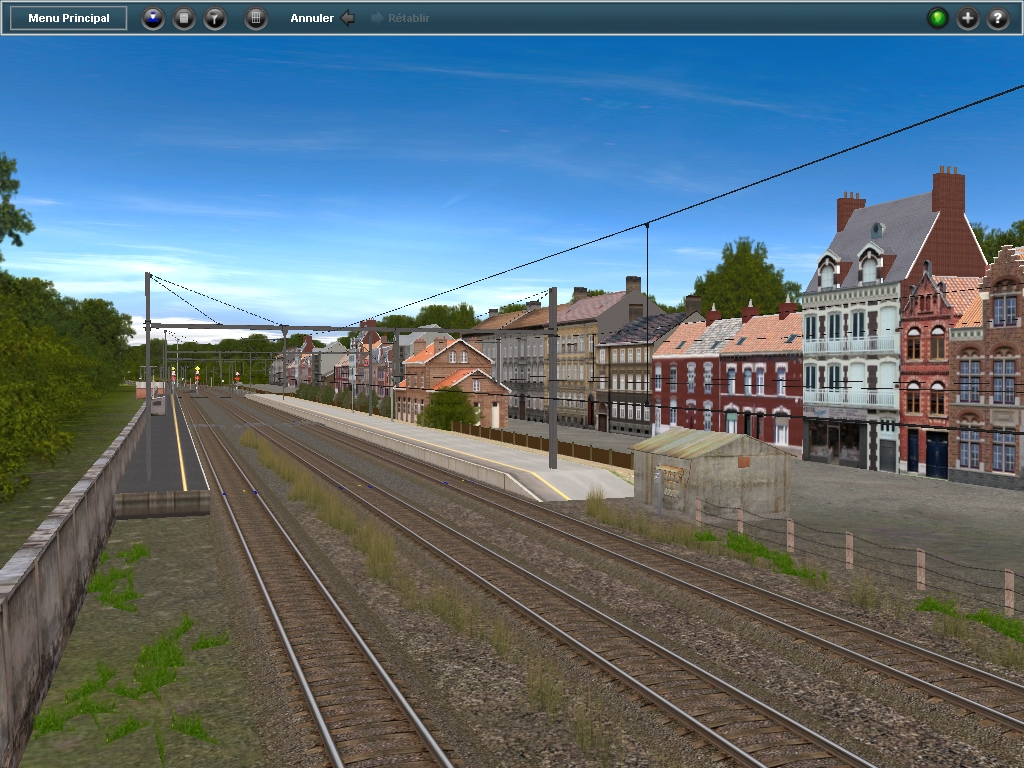Image resolution: width=1024 pixels, height=768 pixels.
Task: Click the disabled Rétablir redo button
Action: tap(400, 18)
